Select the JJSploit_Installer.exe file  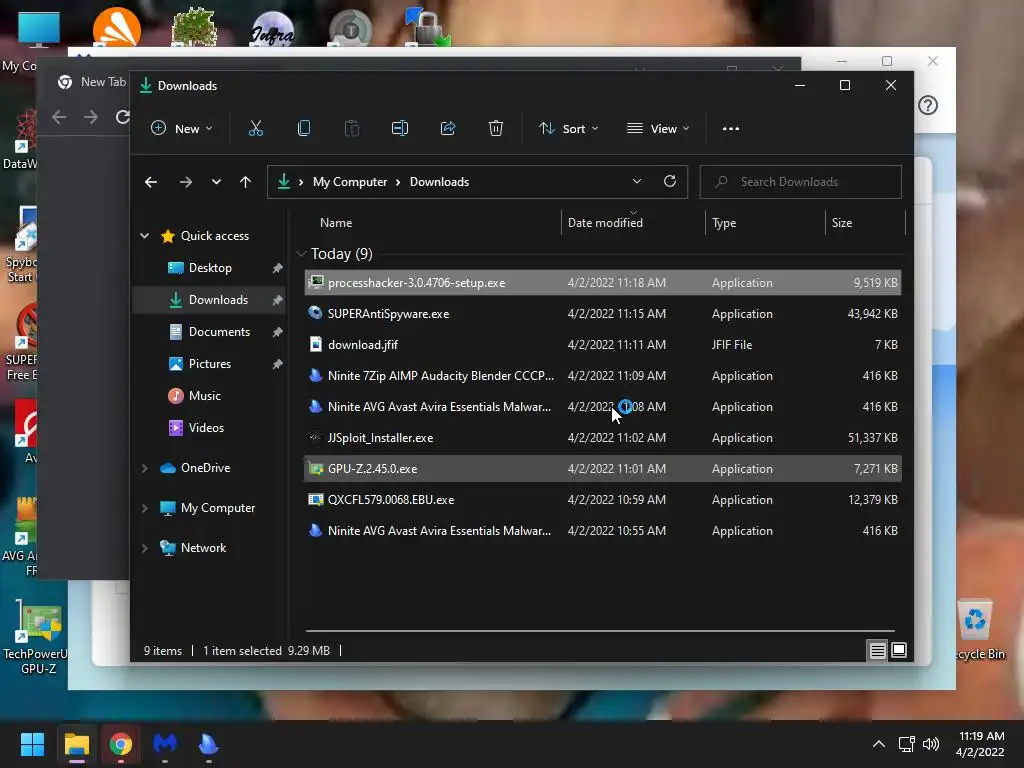tap(603, 438)
